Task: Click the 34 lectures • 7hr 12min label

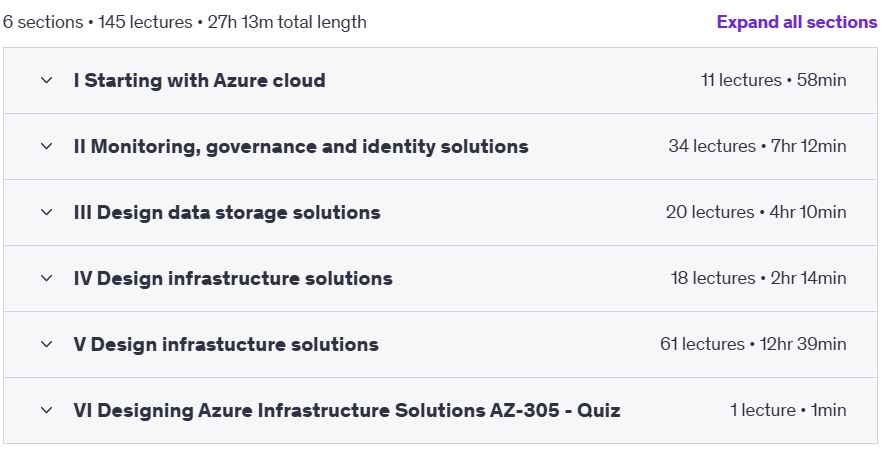Action: 757,146
